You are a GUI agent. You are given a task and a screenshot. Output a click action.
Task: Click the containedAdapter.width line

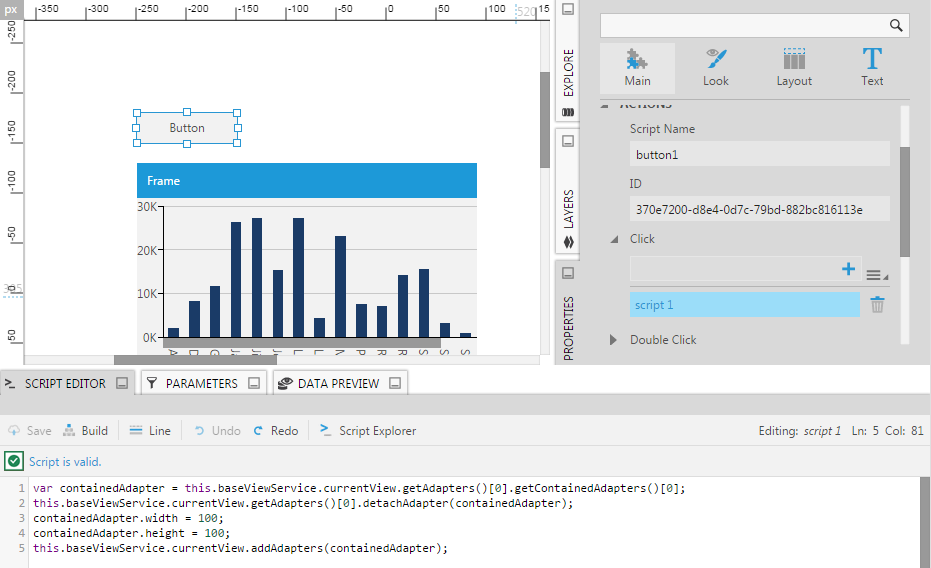coord(128,518)
